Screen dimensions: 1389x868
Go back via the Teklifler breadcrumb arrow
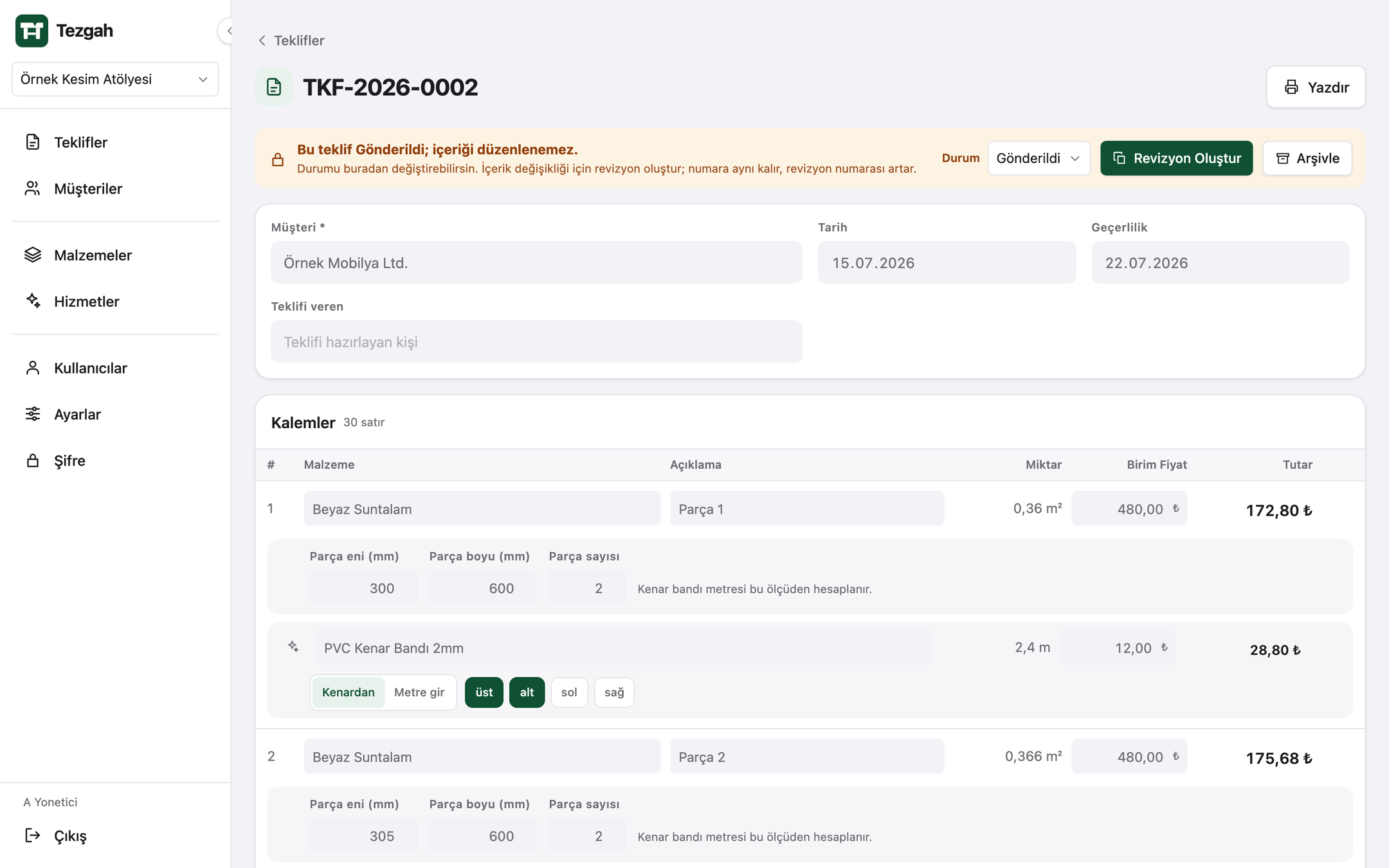point(262,41)
